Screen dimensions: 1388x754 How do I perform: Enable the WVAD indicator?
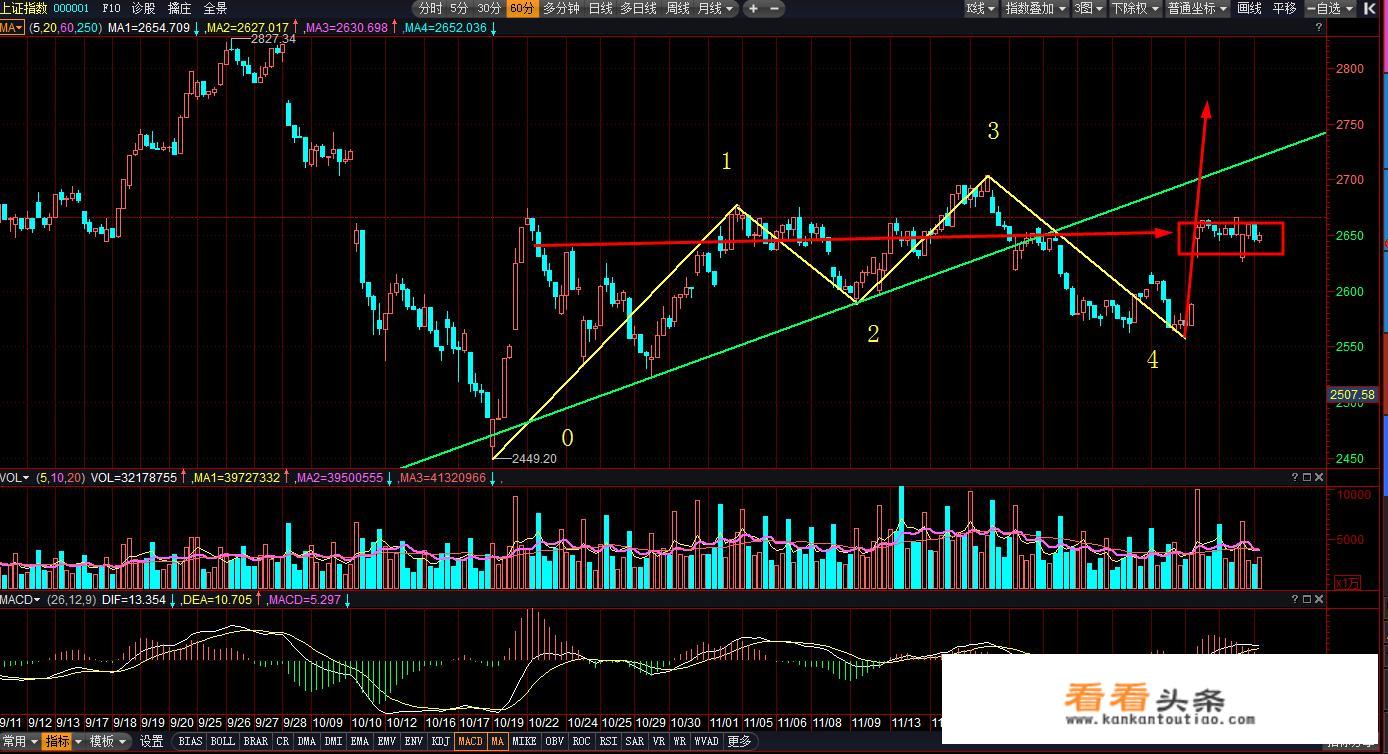coord(707,742)
